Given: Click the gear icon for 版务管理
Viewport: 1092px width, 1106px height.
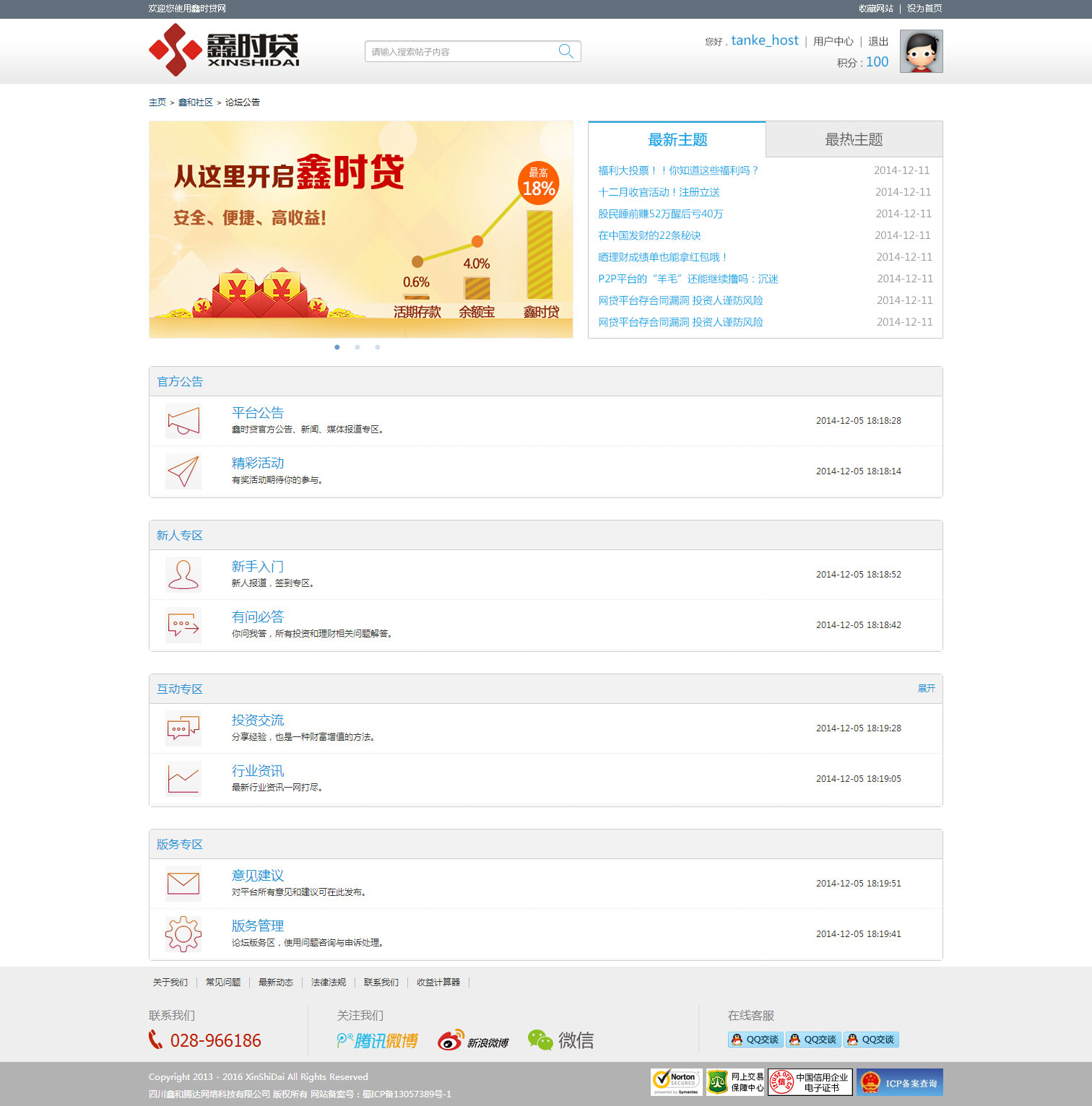Looking at the screenshot, I should [x=183, y=933].
